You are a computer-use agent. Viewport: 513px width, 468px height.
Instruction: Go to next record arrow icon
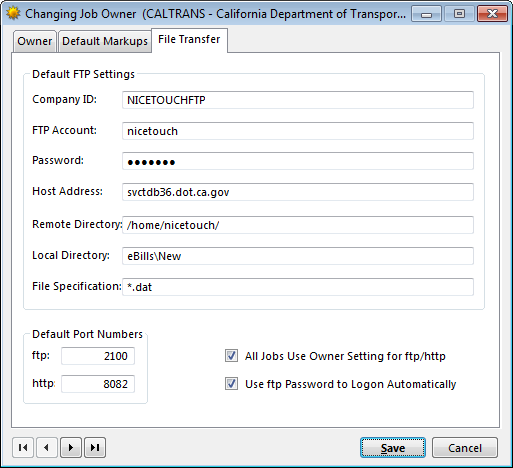pos(71,447)
